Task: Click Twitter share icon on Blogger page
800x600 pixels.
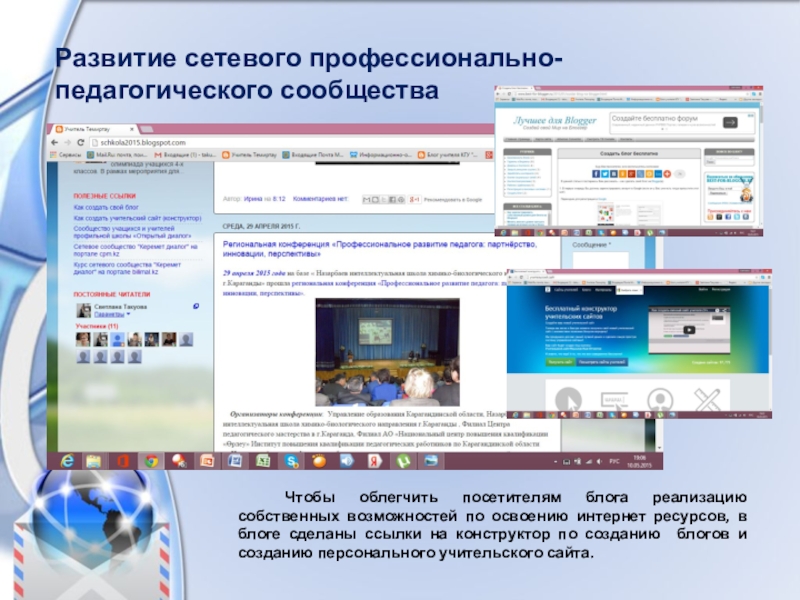Action: [x=605, y=174]
